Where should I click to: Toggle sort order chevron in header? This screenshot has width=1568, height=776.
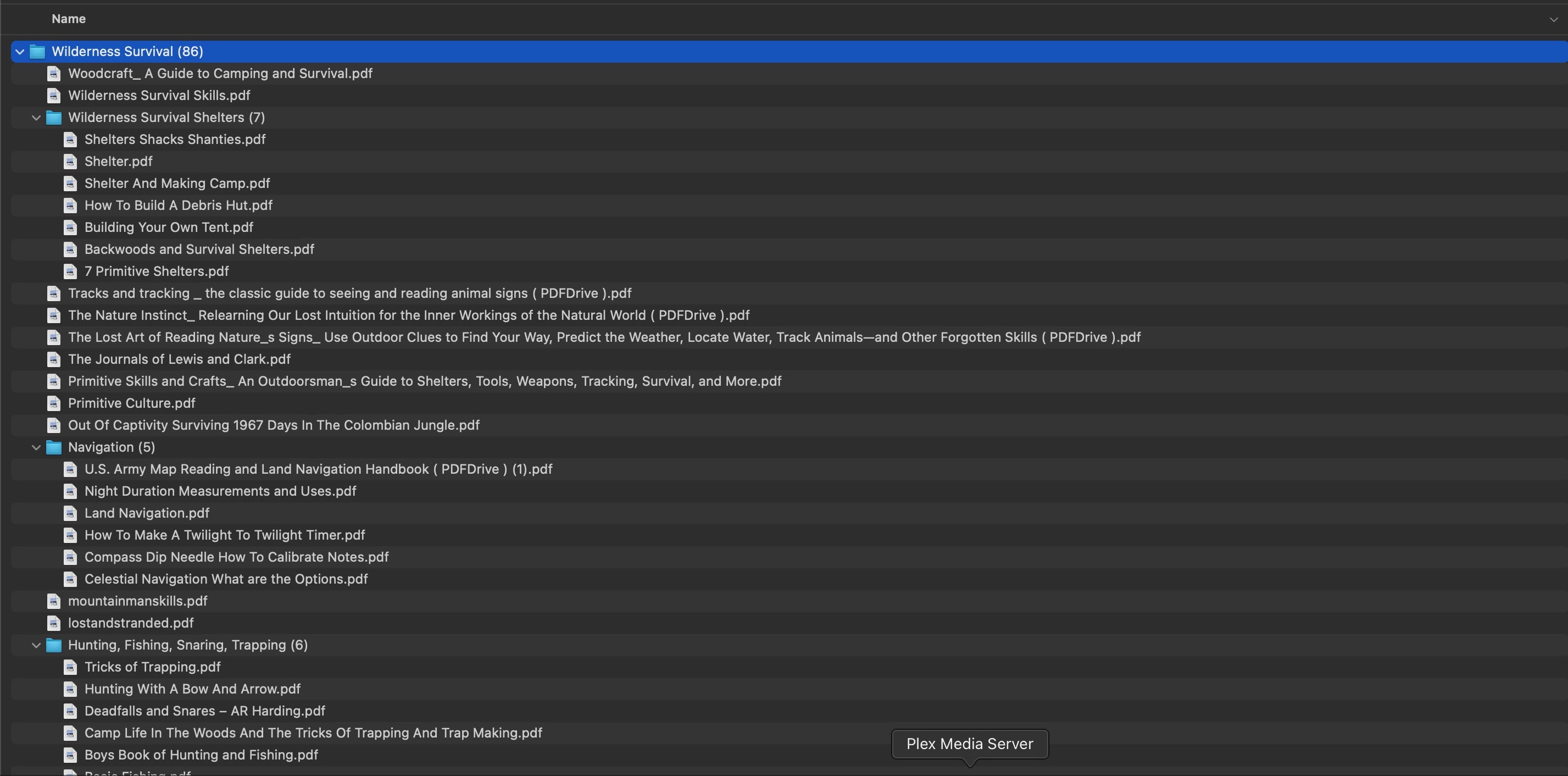[x=1553, y=19]
